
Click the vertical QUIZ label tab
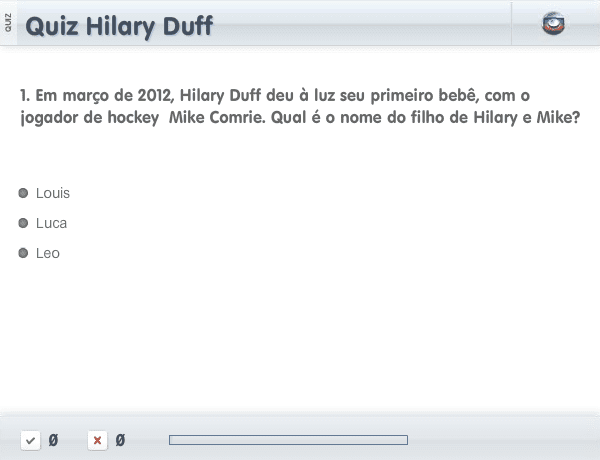(x=8, y=23)
